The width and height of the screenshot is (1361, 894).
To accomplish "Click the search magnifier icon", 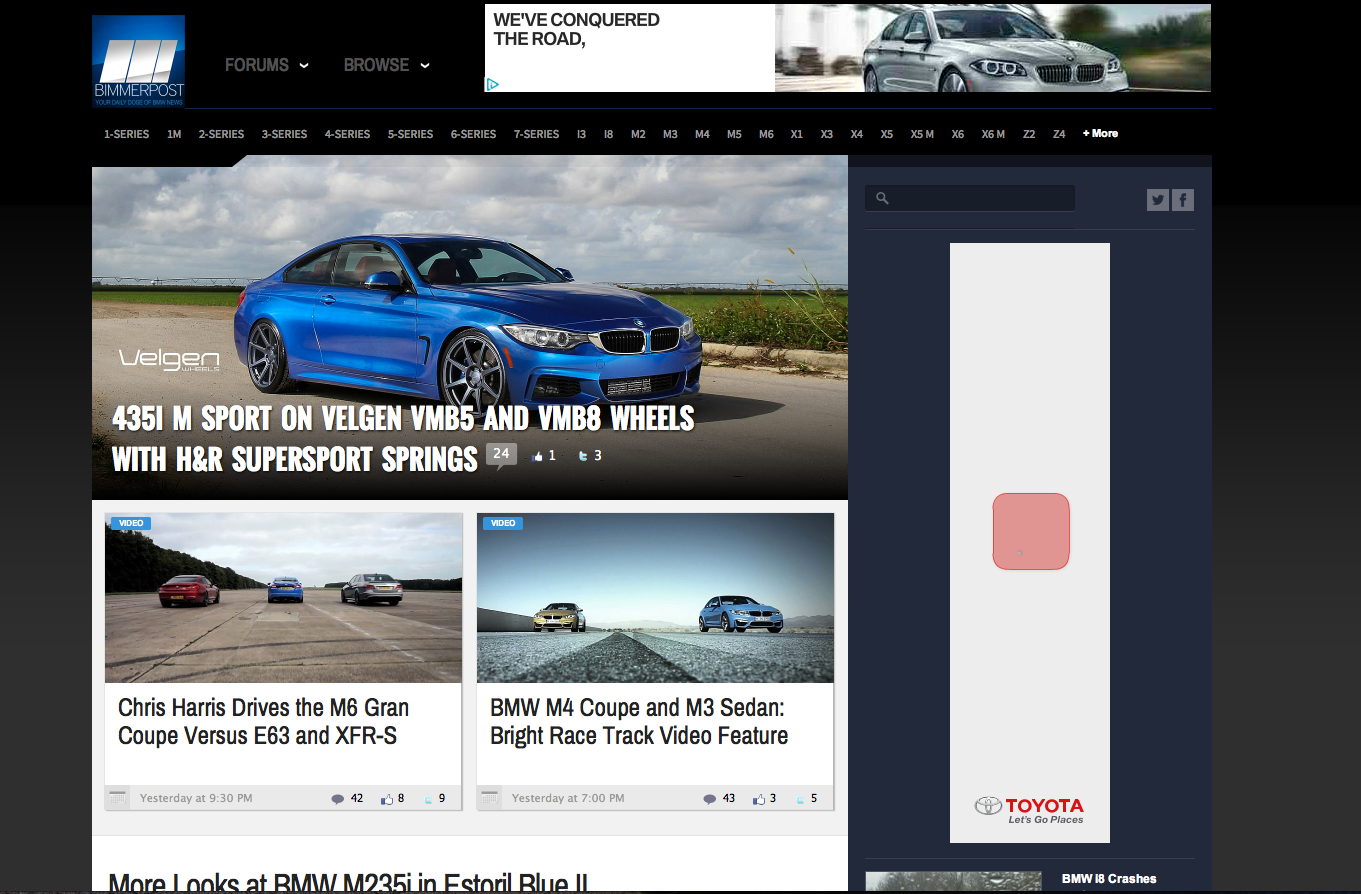I will coord(882,198).
